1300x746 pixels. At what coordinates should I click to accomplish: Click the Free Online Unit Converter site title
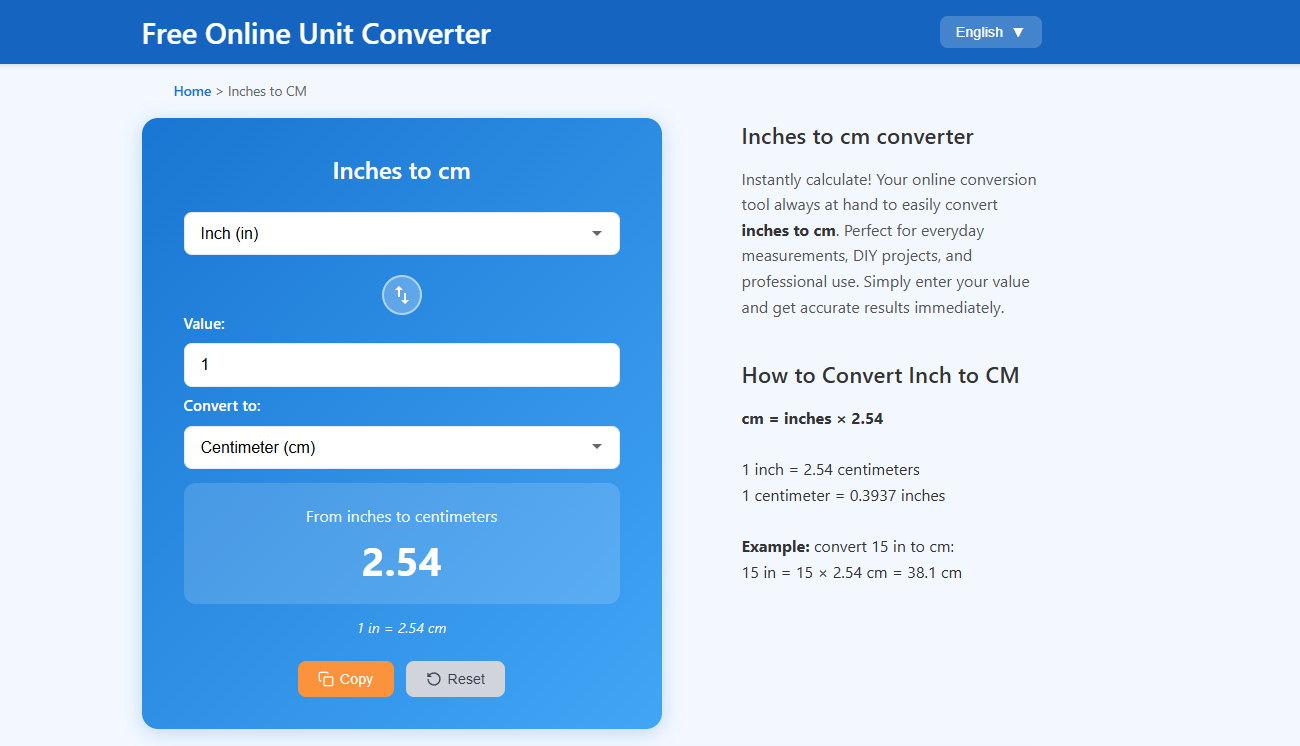(x=316, y=34)
